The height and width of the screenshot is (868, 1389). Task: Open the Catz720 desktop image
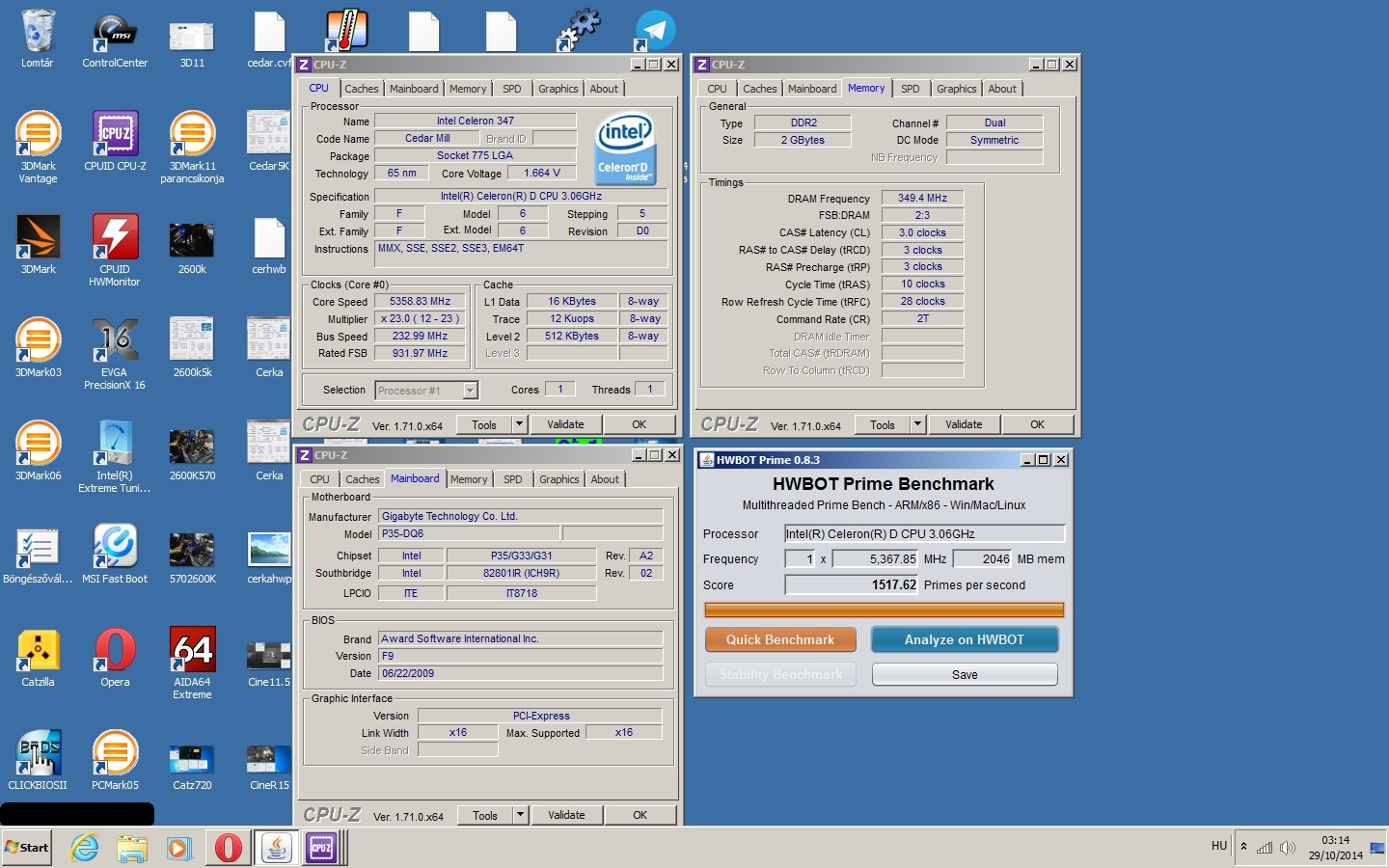point(192,760)
